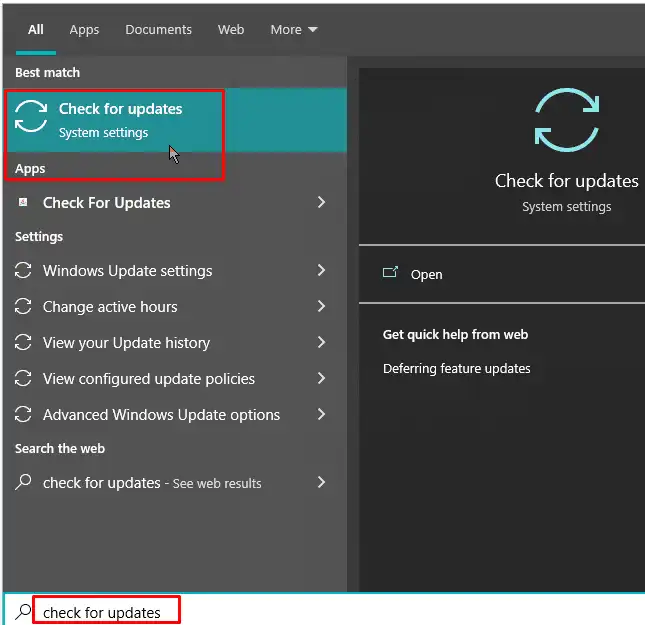Click the icon beside View your Update history
This screenshot has height=625, width=645.
point(23,343)
